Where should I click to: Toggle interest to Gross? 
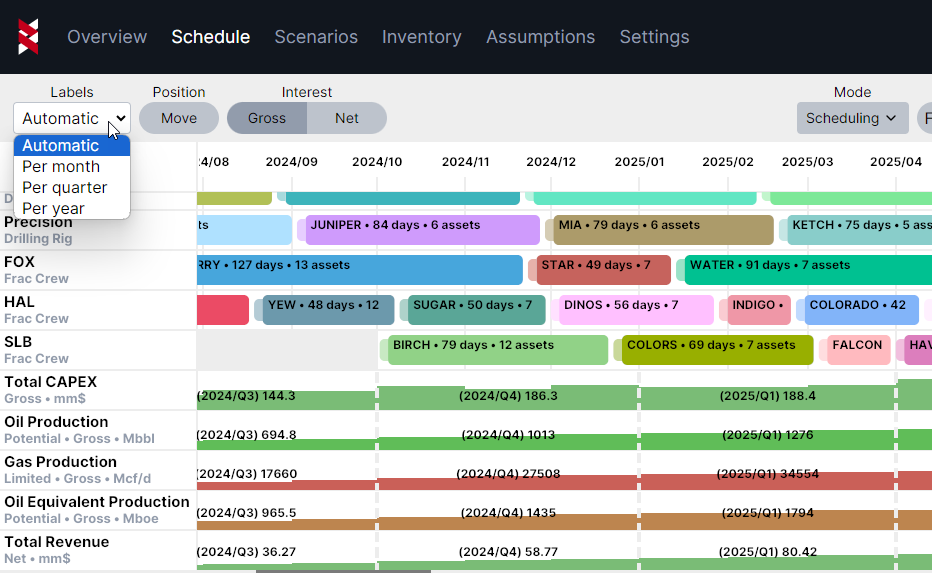[x=267, y=118]
